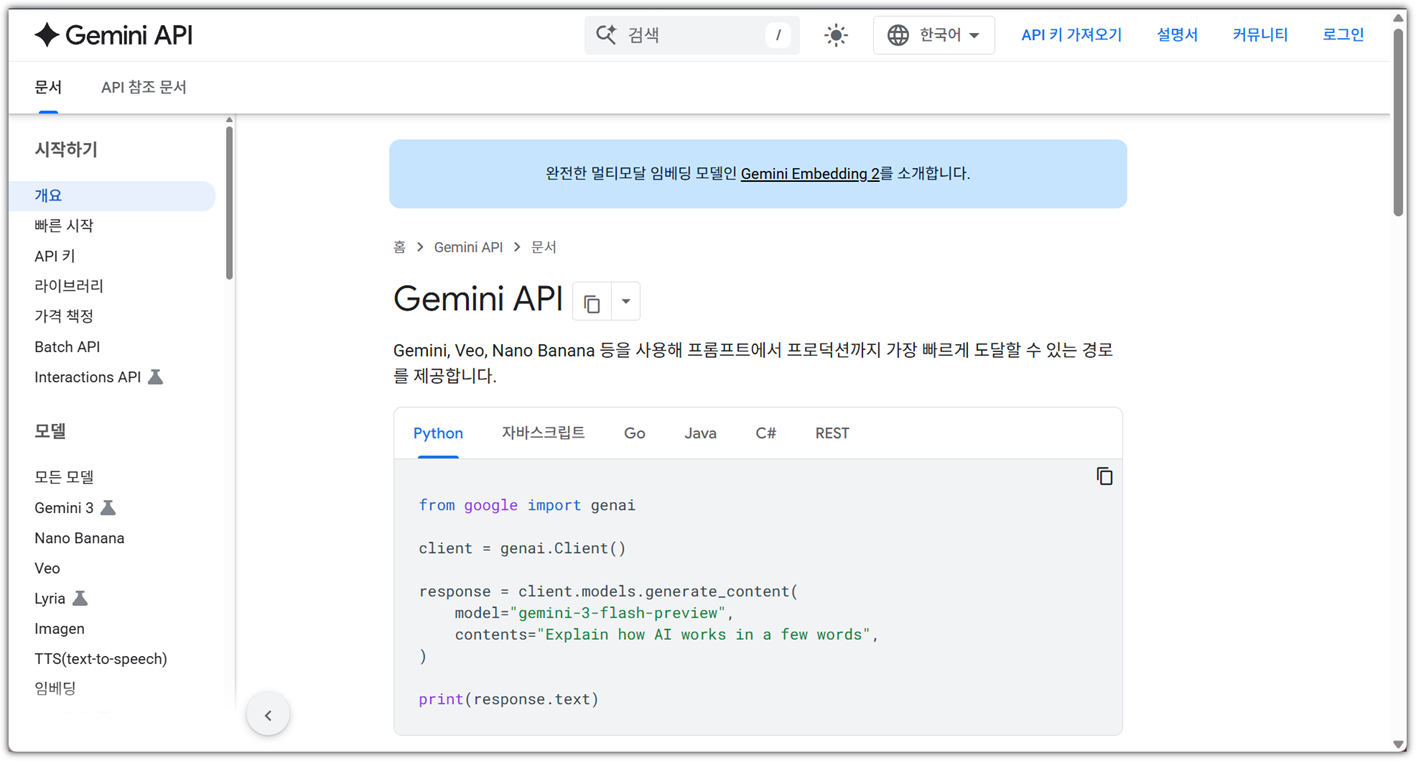
Task: Open Imagen in the sidebar
Action: [59, 628]
